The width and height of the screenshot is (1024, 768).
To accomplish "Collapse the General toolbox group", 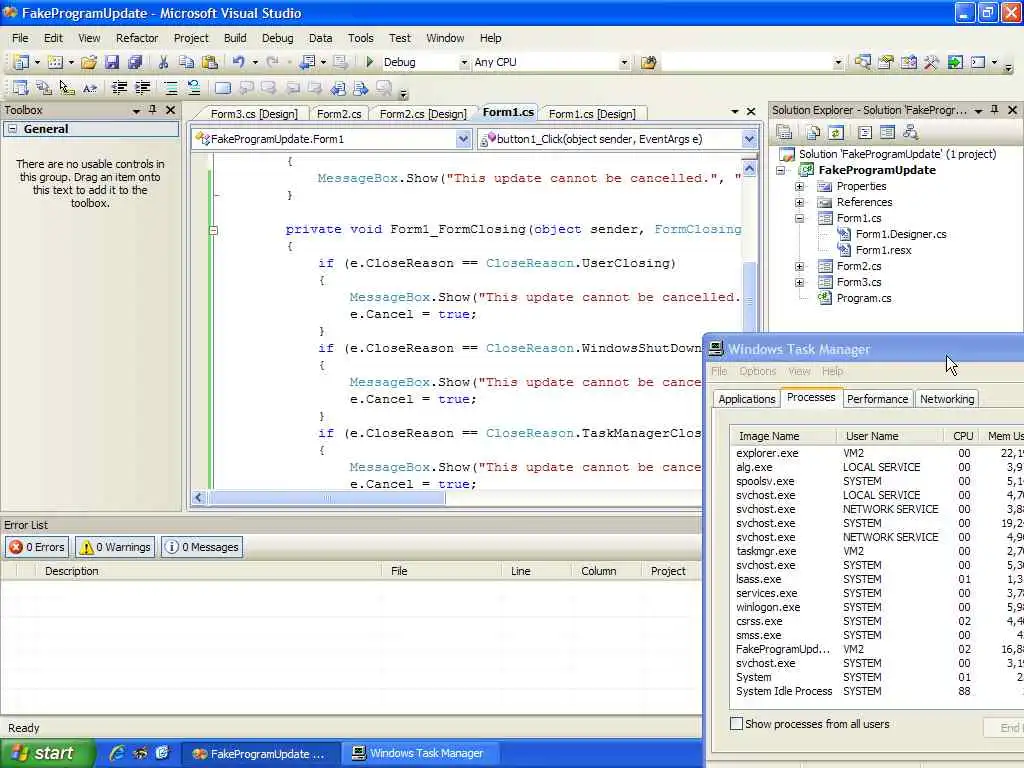I will click(x=12, y=129).
